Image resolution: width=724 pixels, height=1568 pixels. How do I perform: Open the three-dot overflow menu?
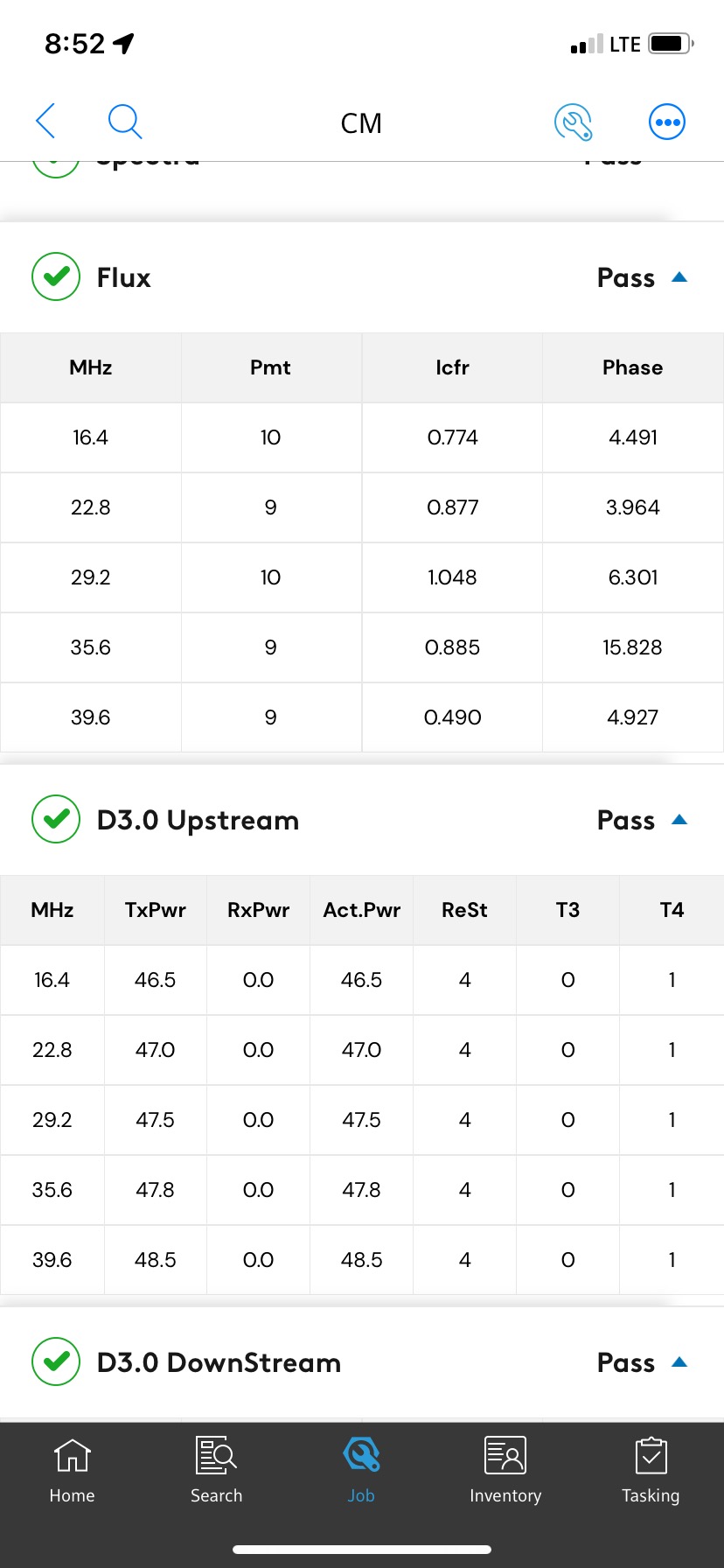[x=666, y=122]
